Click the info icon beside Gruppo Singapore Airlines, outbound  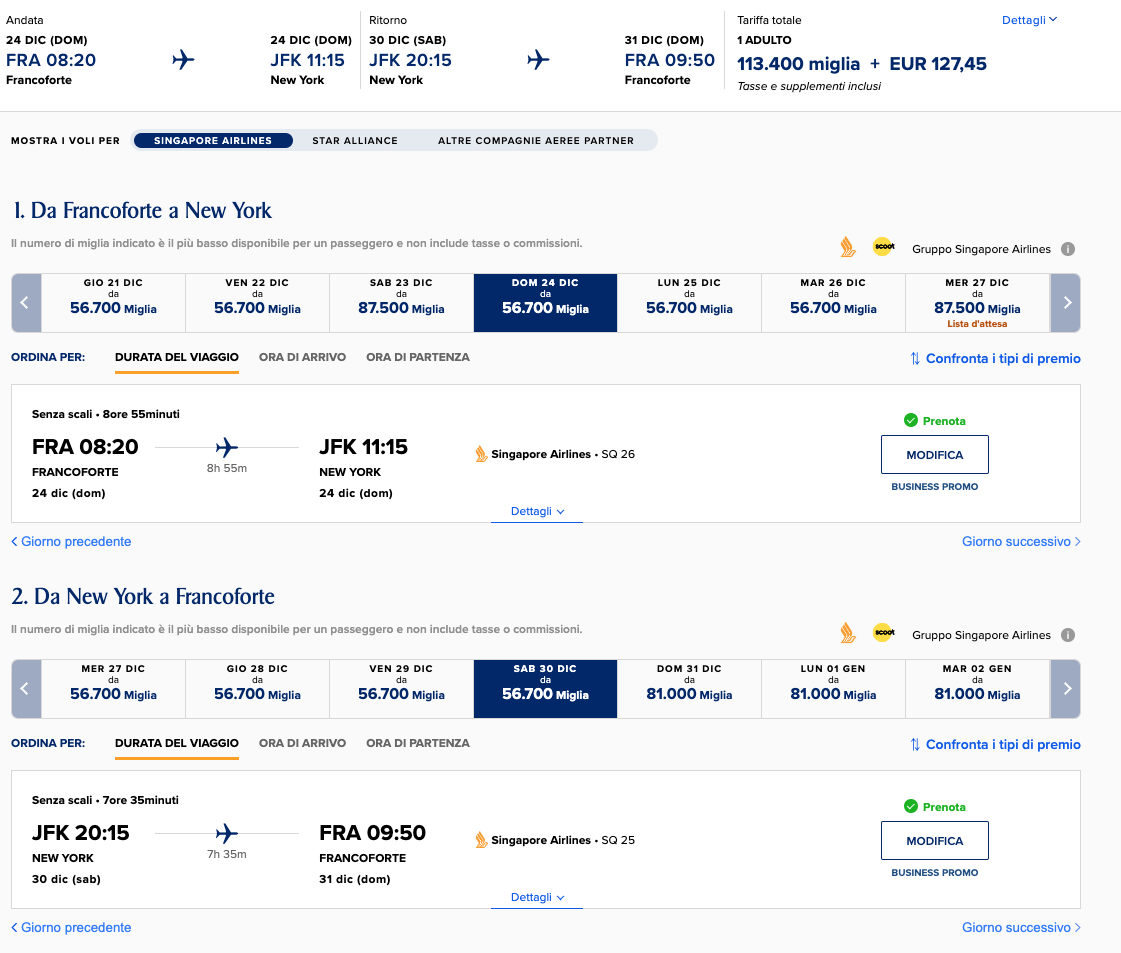coord(1067,249)
